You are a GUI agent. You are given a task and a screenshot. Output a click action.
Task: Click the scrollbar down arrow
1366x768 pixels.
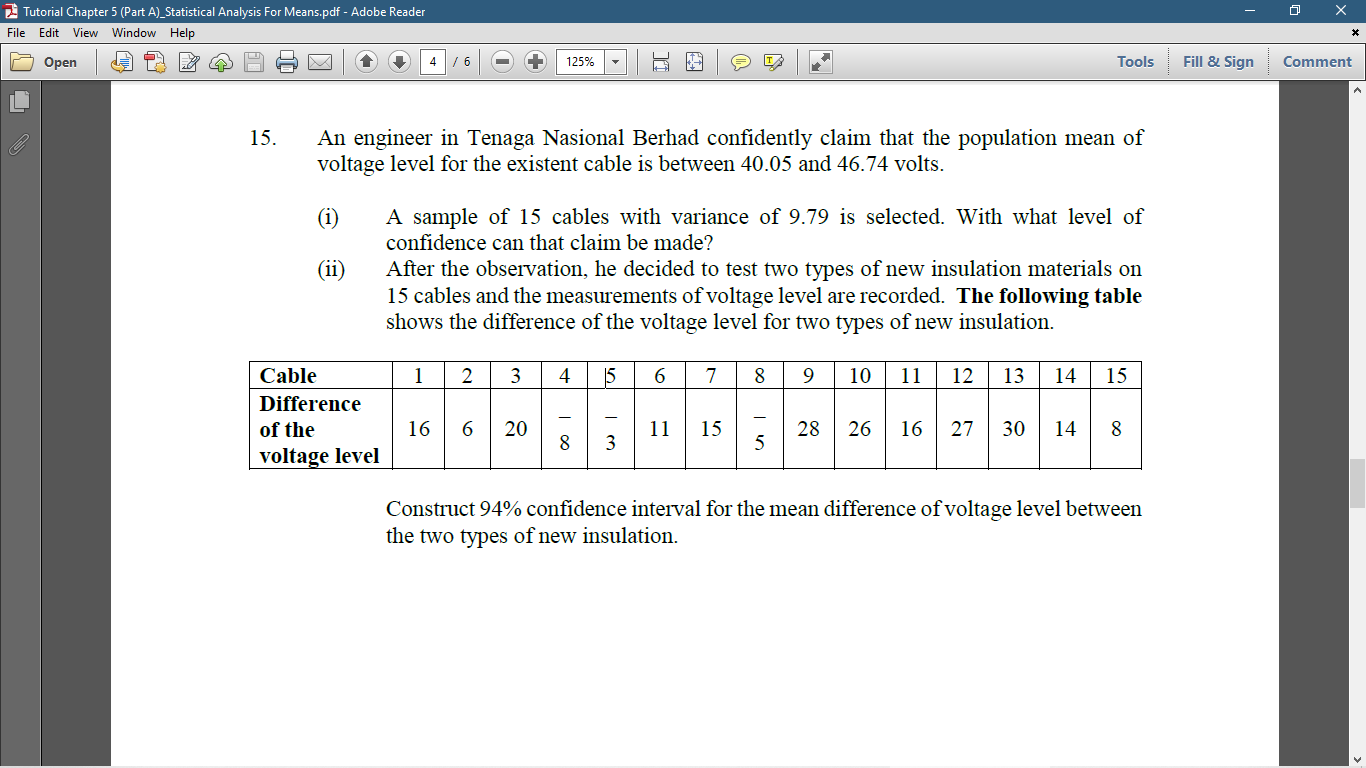[x=1357, y=759]
